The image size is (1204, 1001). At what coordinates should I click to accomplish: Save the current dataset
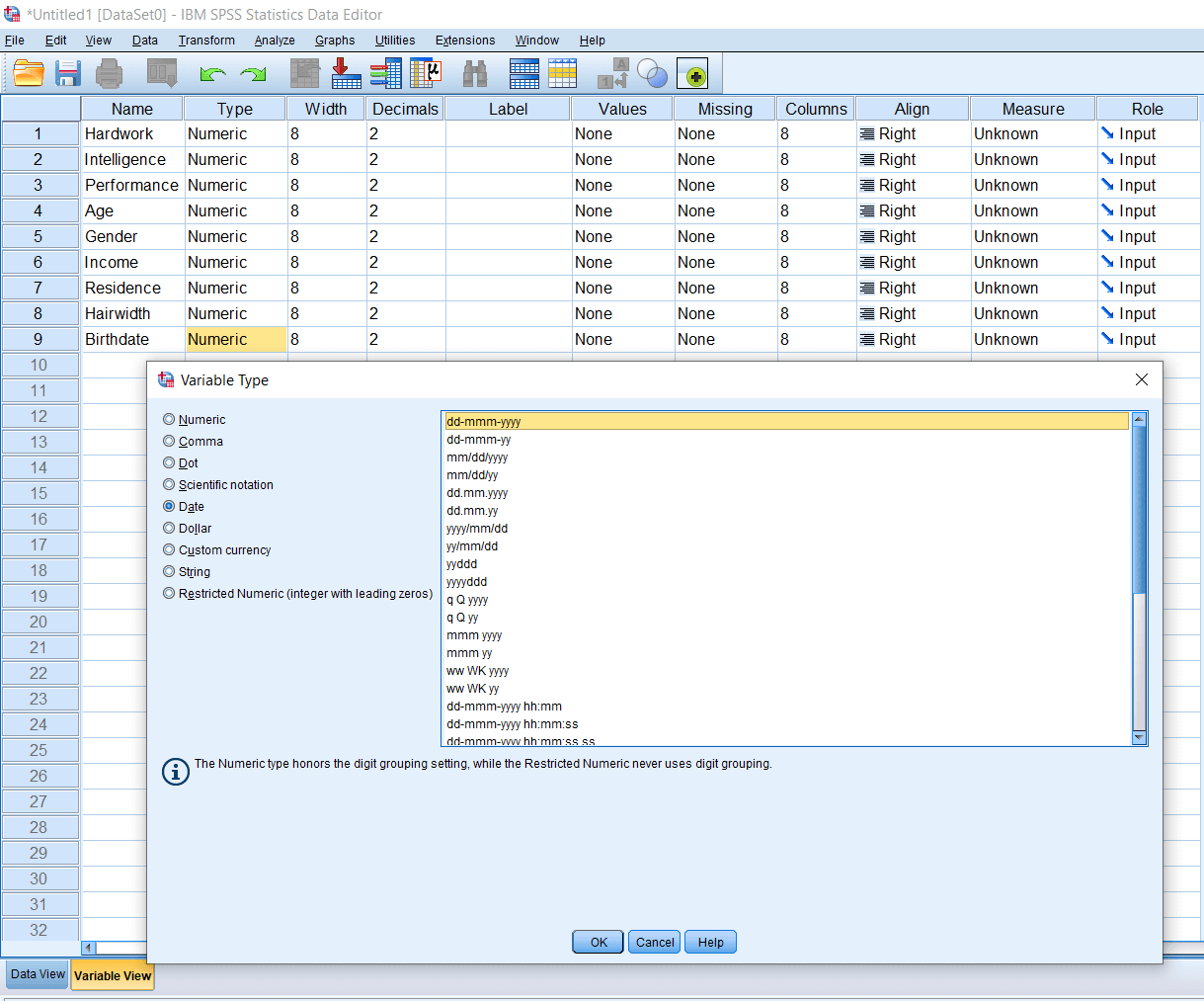[66, 72]
